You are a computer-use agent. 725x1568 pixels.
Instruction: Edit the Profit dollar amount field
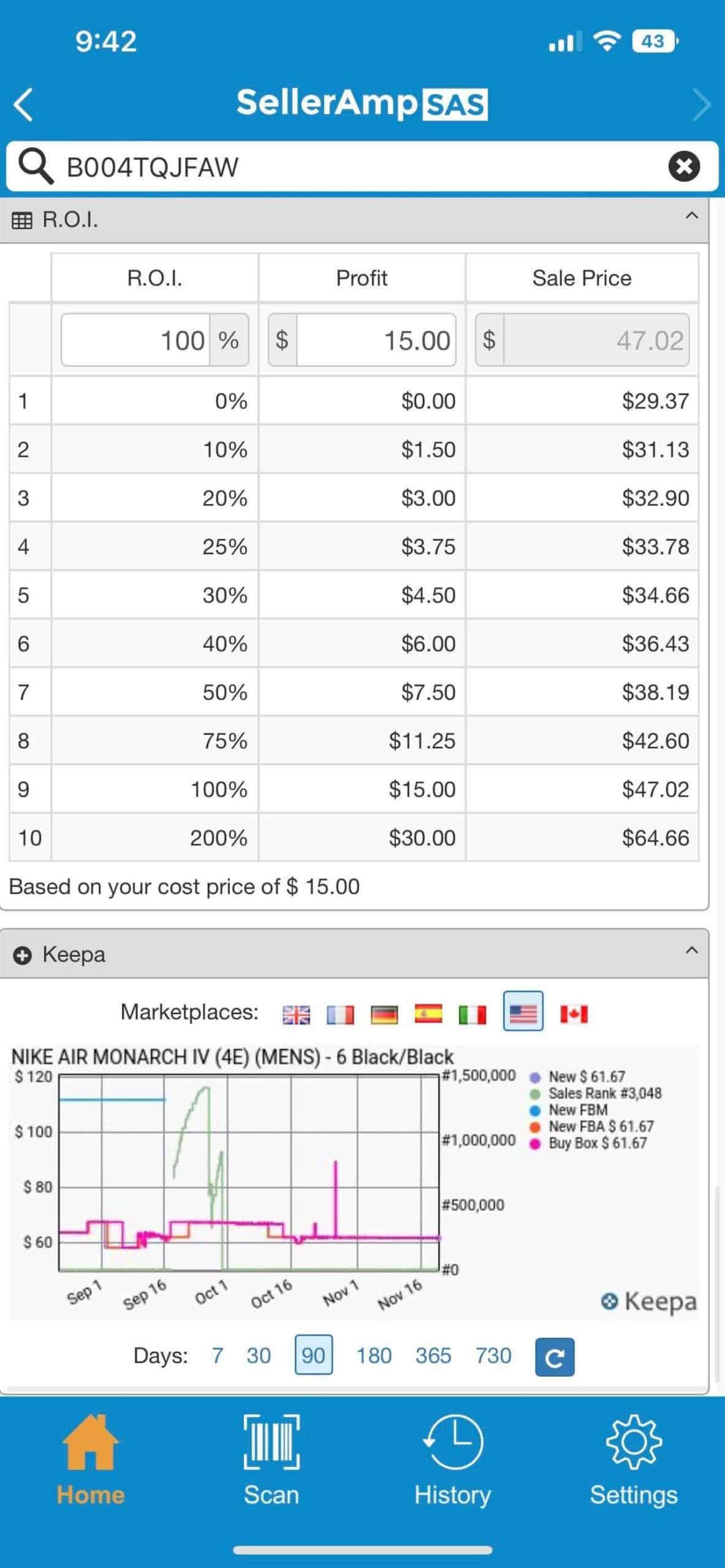click(x=375, y=340)
